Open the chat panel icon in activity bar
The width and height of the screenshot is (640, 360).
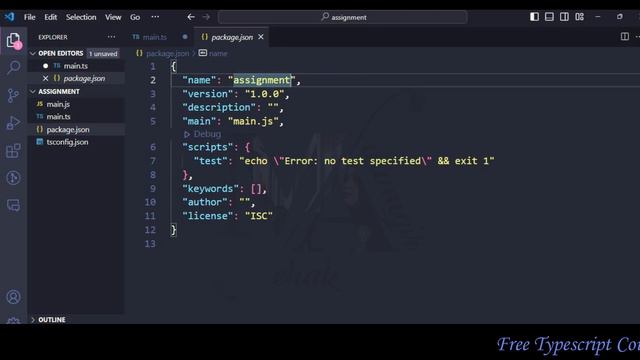point(13,205)
